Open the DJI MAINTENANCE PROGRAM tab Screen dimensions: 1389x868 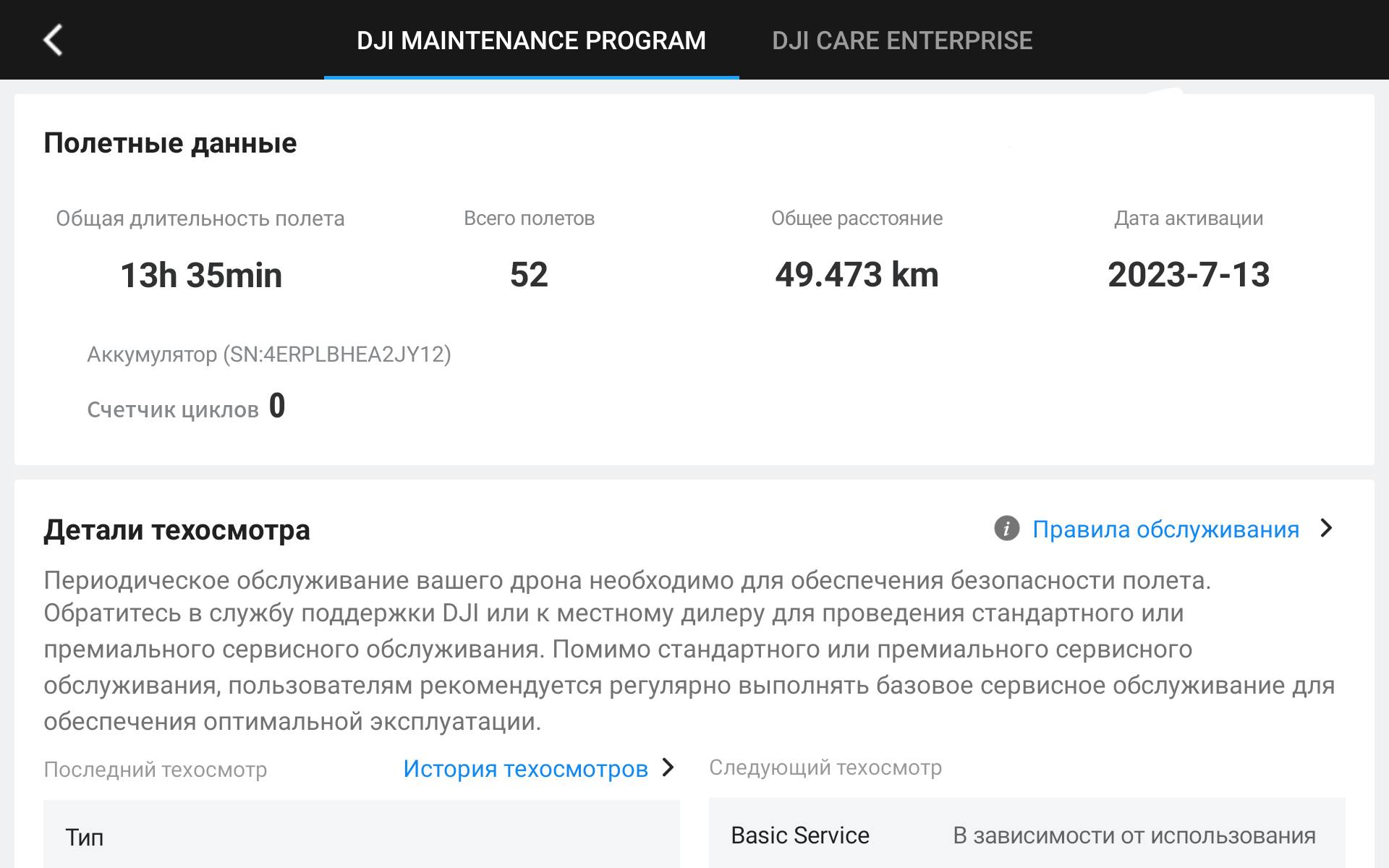pos(531,41)
